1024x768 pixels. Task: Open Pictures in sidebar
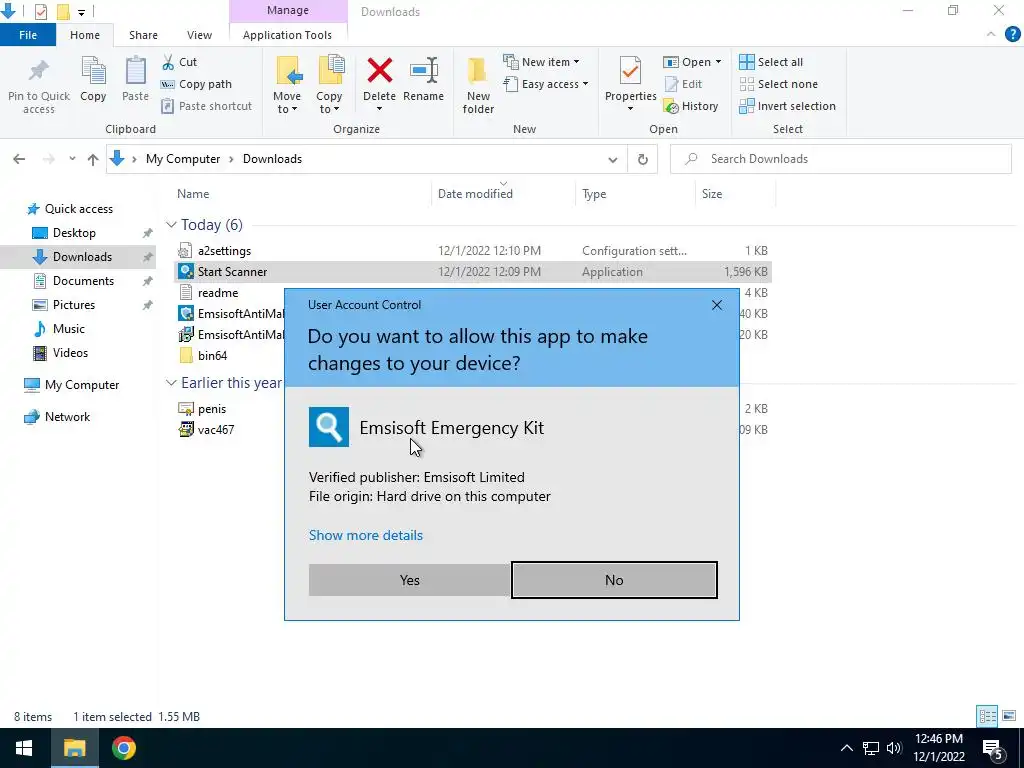point(73,305)
